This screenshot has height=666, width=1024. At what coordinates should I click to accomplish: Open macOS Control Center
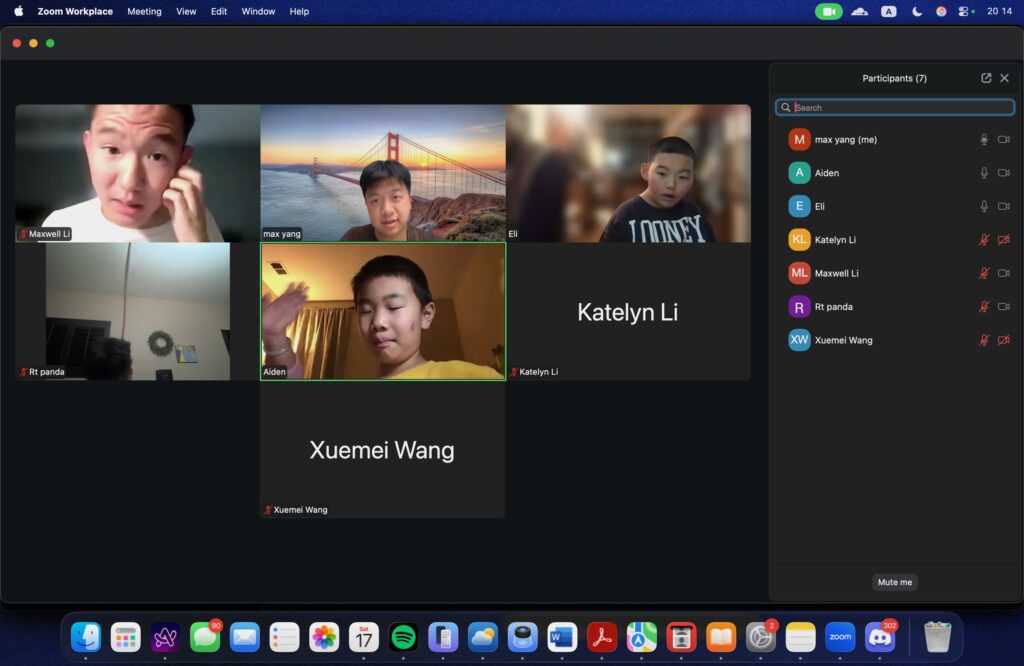click(965, 12)
